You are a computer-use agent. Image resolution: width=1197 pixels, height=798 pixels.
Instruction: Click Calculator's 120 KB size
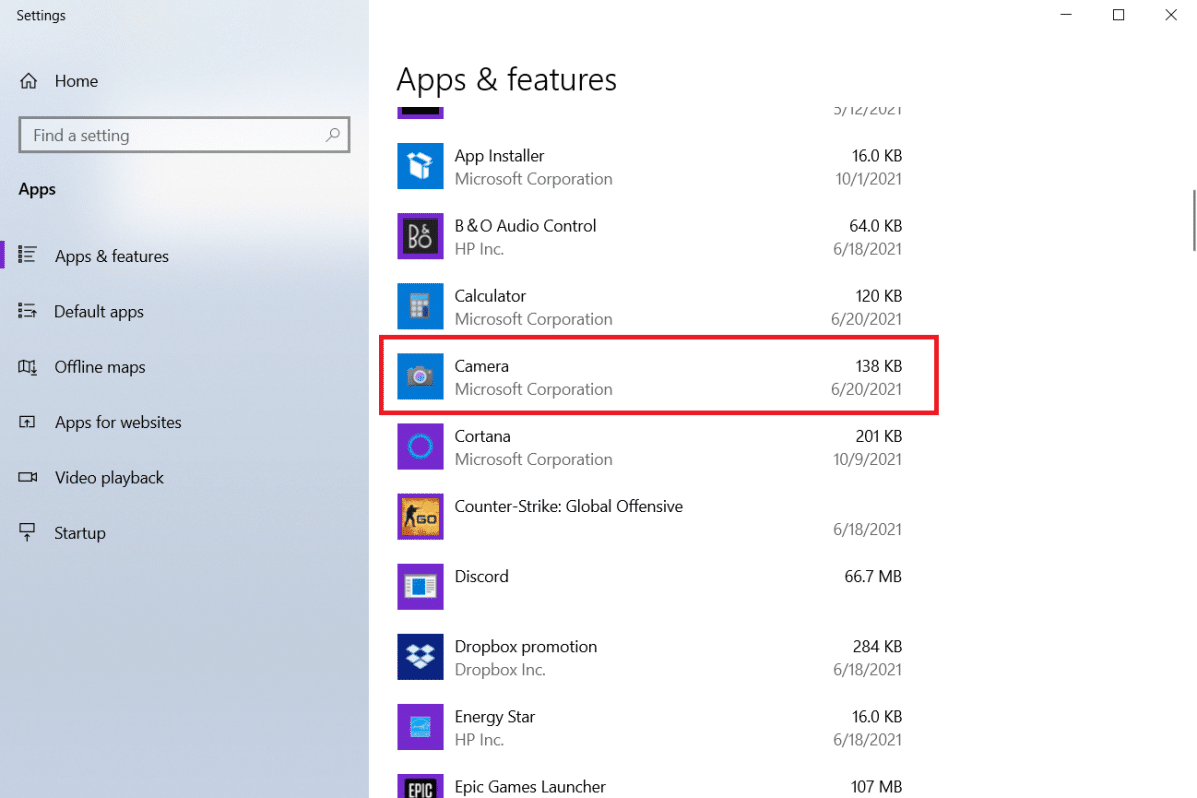[879, 296]
